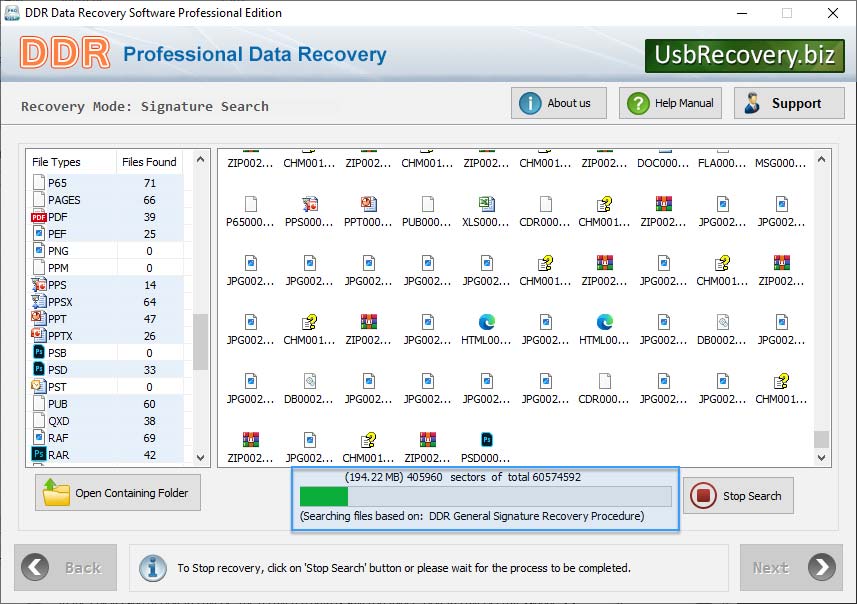Click the MSG000 file label in top row

[780, 163]
